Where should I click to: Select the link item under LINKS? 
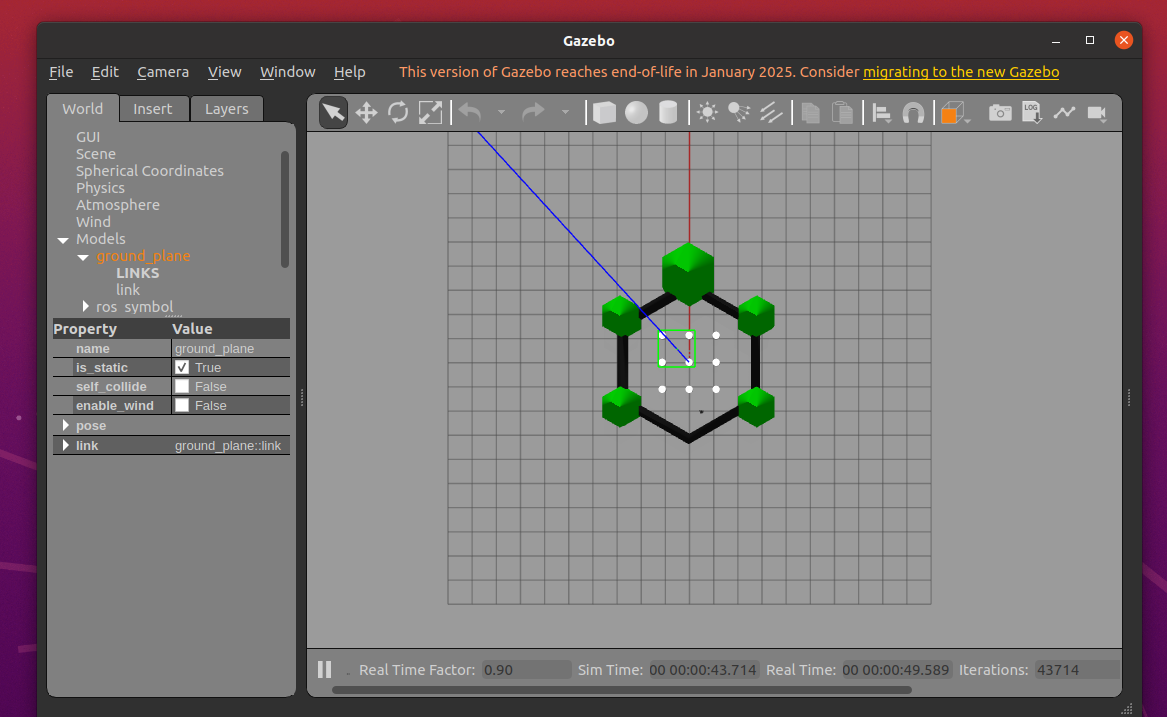point(128,290)
